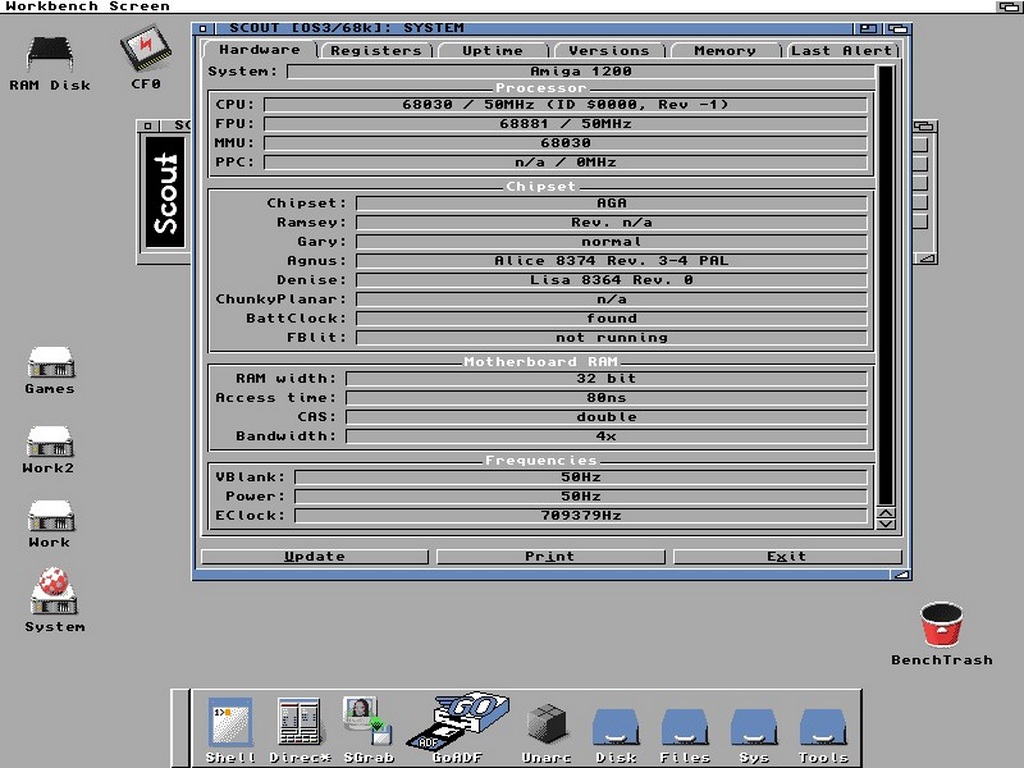This screenshot has width=1024, height=768.
Task: Click the FPU 68881 / 50MHz value
Action: (x=566, y=123)
